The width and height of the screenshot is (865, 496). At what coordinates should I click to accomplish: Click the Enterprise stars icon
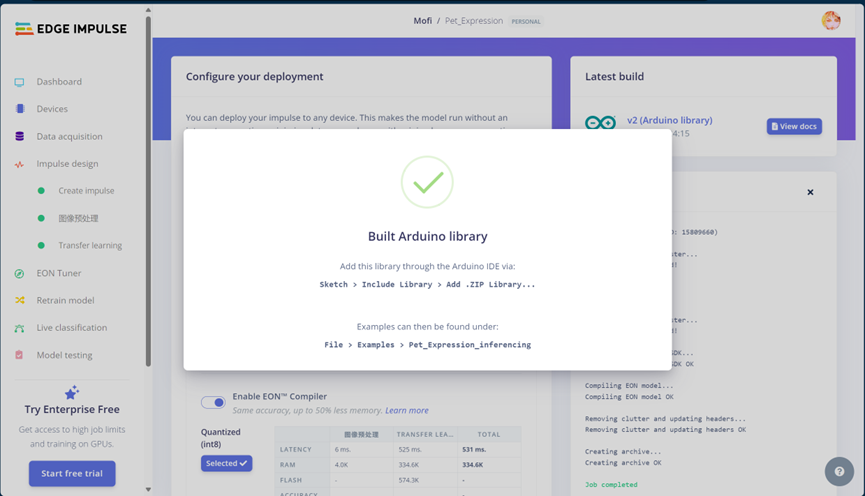pyautogui.click(x=72, y=392)
